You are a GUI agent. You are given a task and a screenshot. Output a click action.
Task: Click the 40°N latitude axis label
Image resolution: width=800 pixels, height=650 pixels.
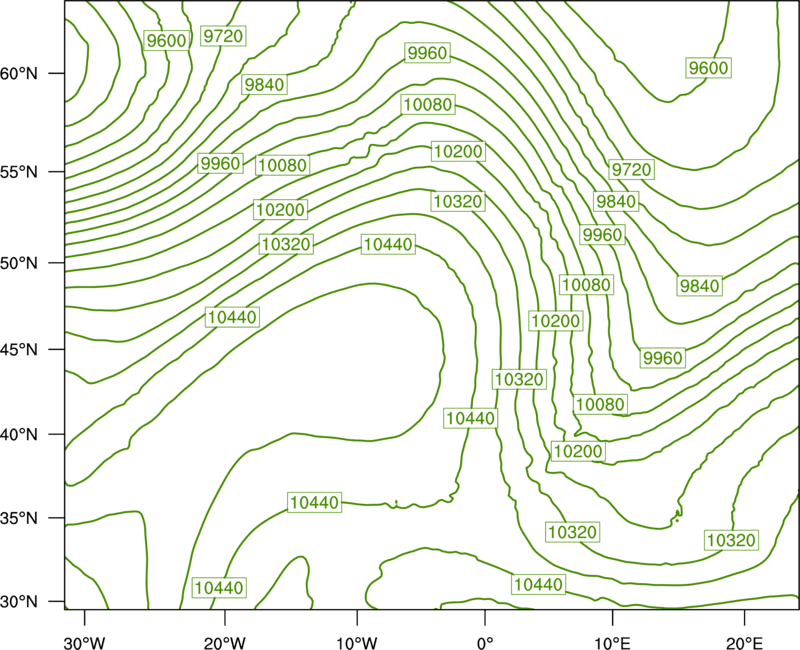click(19, 435)
